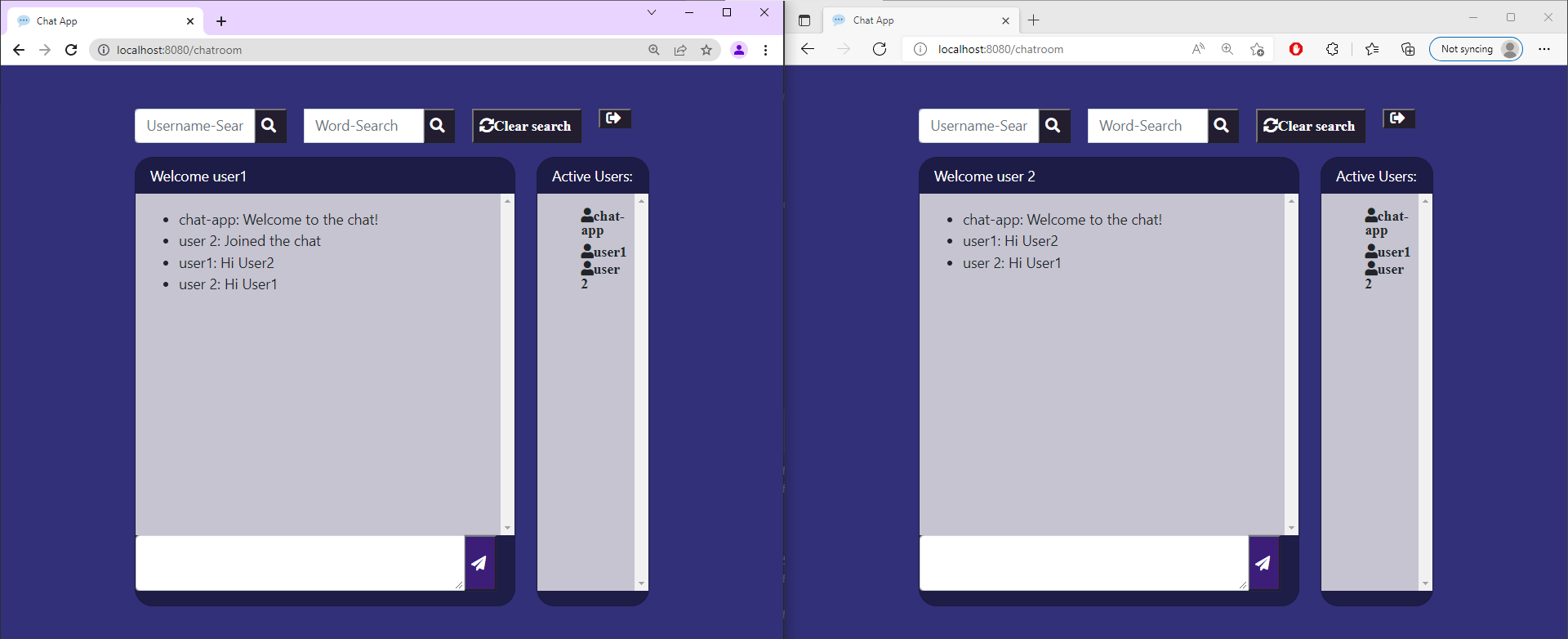Open new tab in Chrome window
The width and height of the screenshot is (1568, 639).
[x=221, y=21]
